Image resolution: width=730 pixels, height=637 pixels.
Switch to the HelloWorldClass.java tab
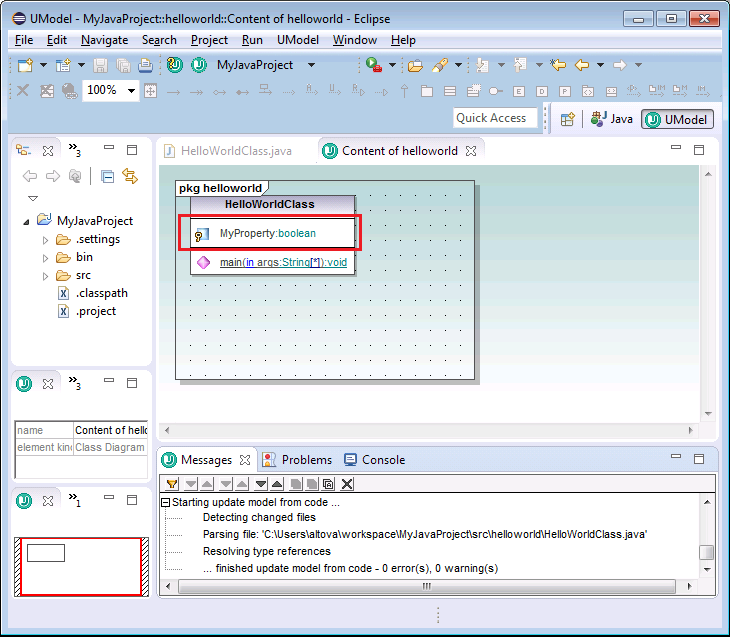click(236, 151)
